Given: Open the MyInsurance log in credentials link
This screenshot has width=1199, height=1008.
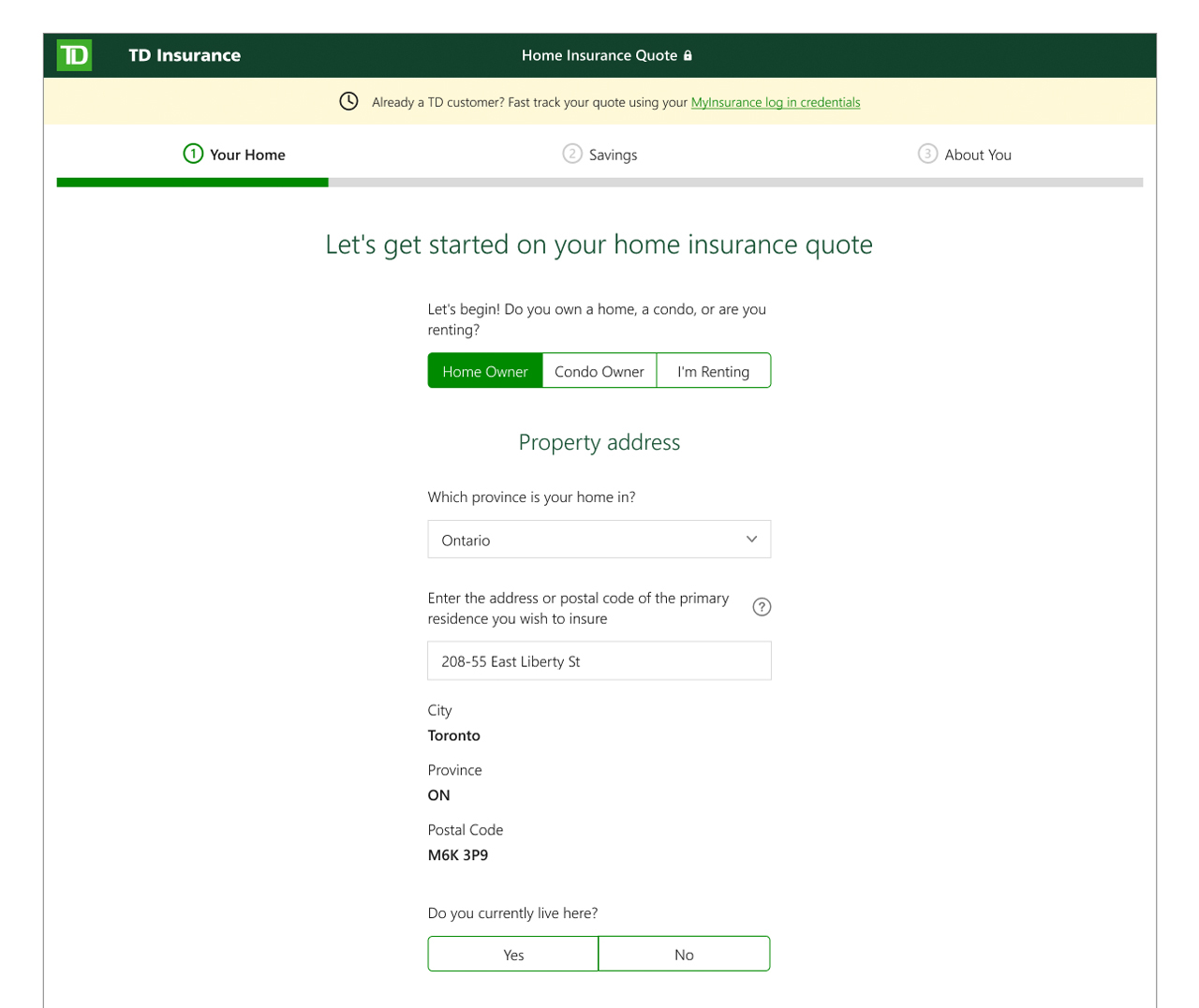Looking at the screenshot, I should [x=775, y=102].
